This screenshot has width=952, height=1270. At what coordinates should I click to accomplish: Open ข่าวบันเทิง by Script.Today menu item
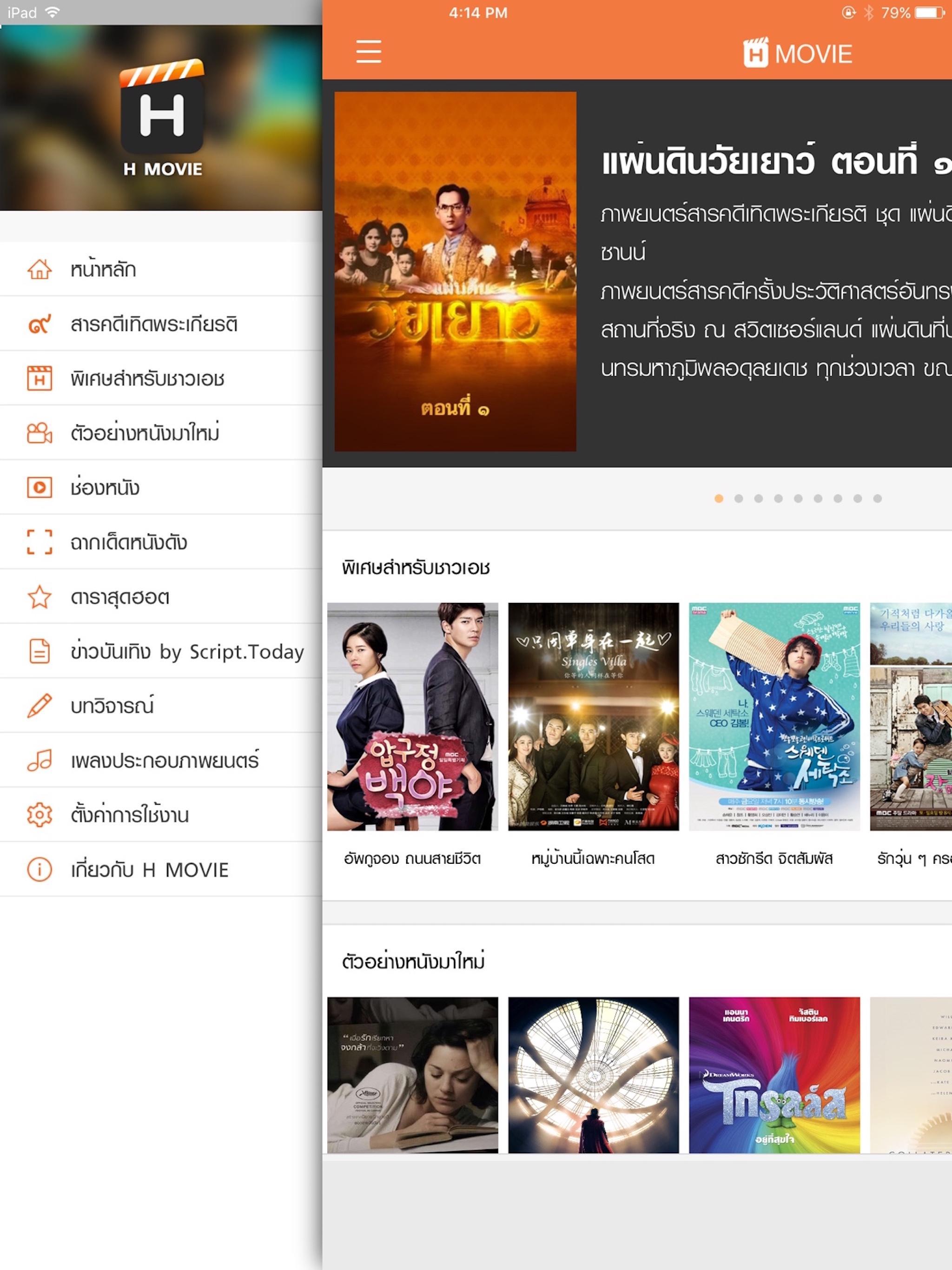pos(186,652)
